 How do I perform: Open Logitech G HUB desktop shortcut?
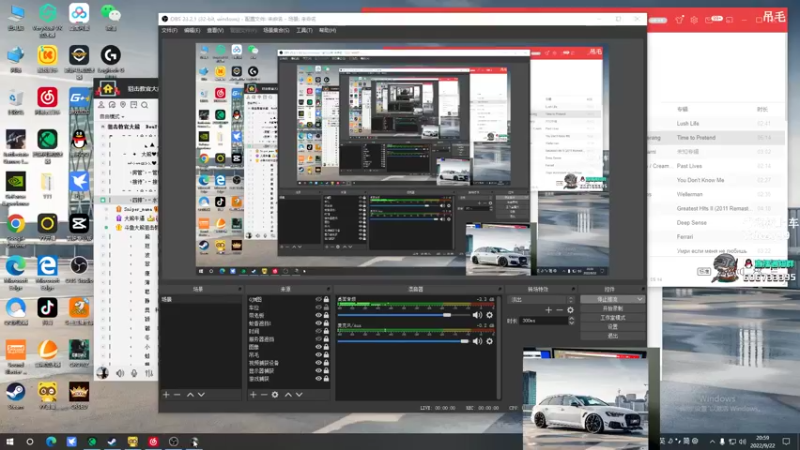click(110, 59)
